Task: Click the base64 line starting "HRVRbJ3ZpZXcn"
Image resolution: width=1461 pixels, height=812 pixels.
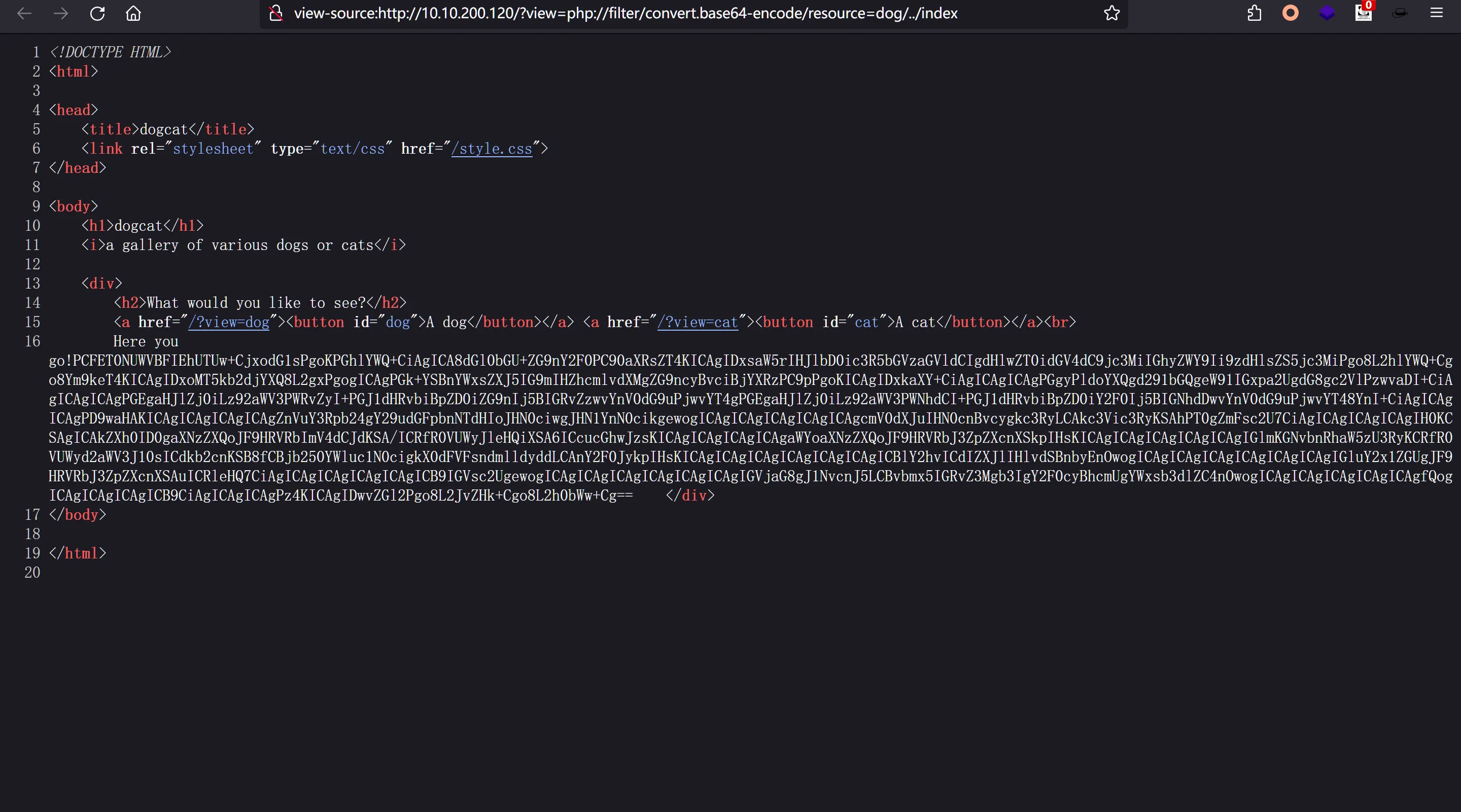Action: (x=750, y=476)
